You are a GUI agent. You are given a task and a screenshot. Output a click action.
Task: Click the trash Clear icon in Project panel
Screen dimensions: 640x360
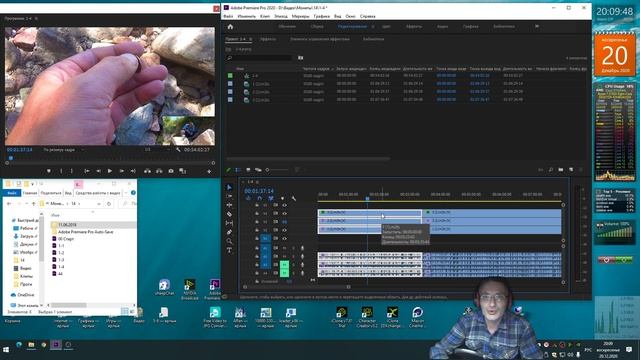581,170
